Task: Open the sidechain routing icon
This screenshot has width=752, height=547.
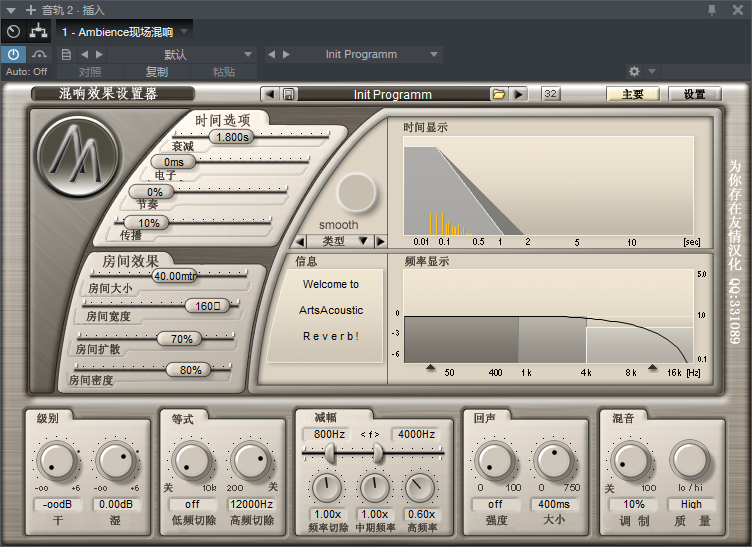Action: [x=38, y=32]
